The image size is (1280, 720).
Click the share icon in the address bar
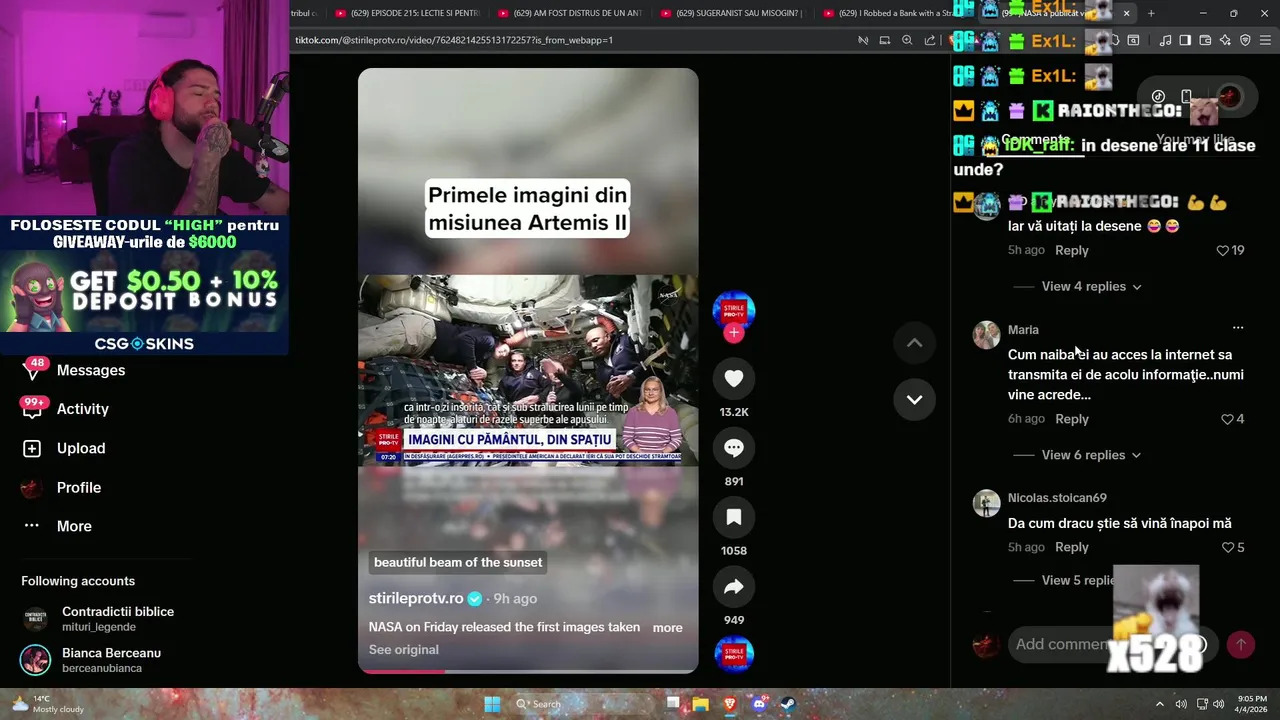(930, 40)
